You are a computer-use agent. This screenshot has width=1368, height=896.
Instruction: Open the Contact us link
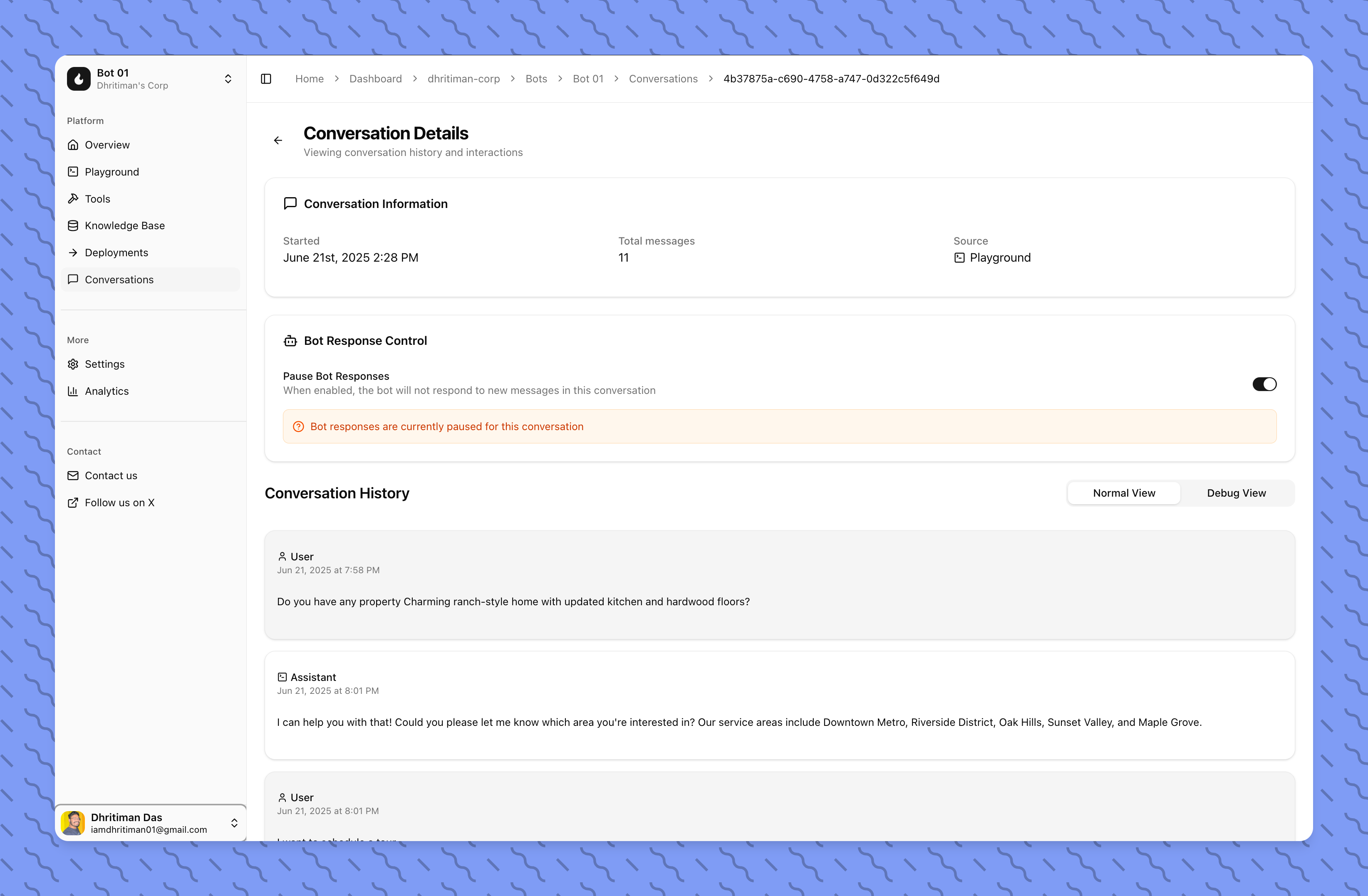pos(151,476)
